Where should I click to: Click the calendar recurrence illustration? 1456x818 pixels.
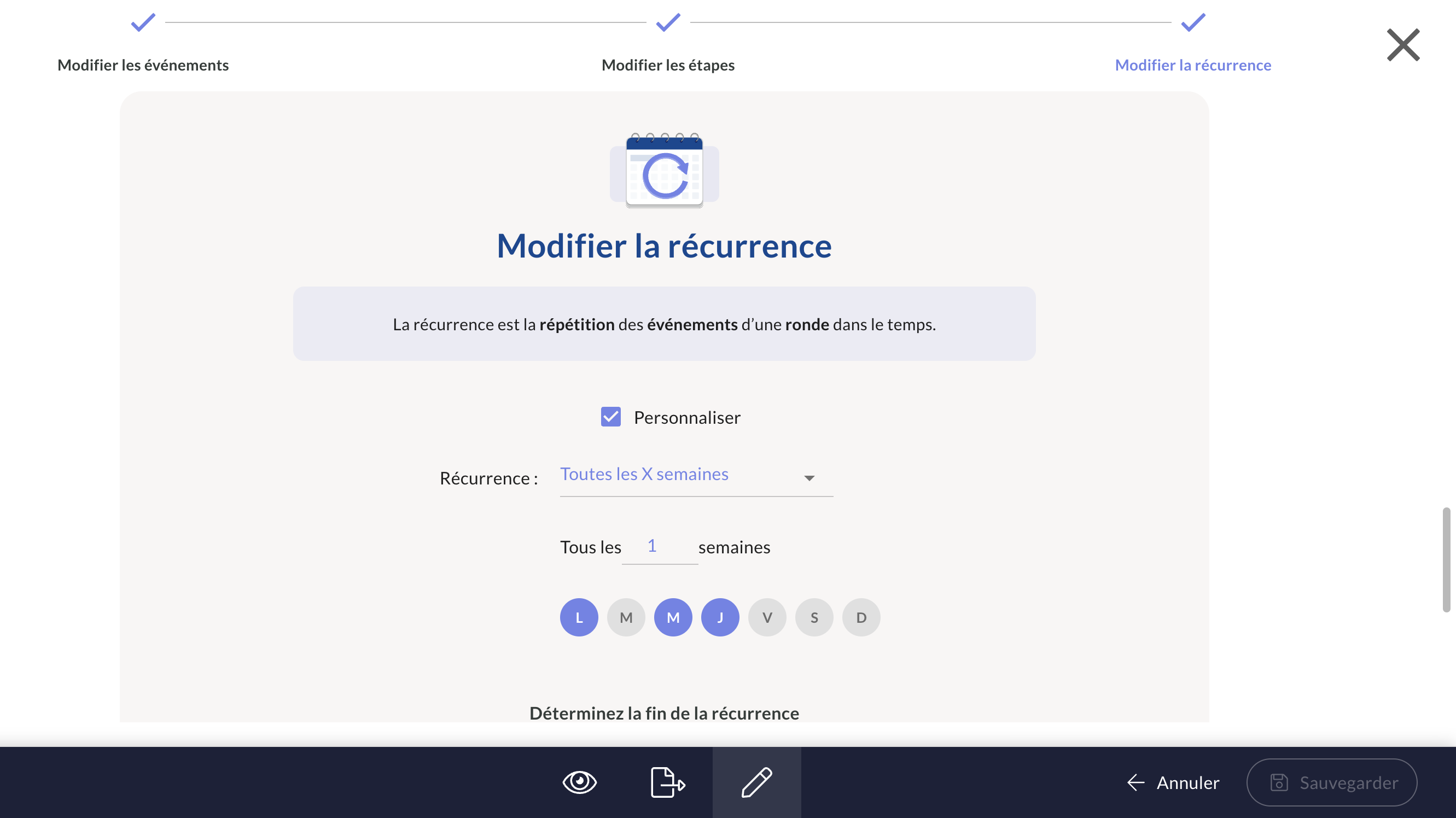tap(664, 171)
